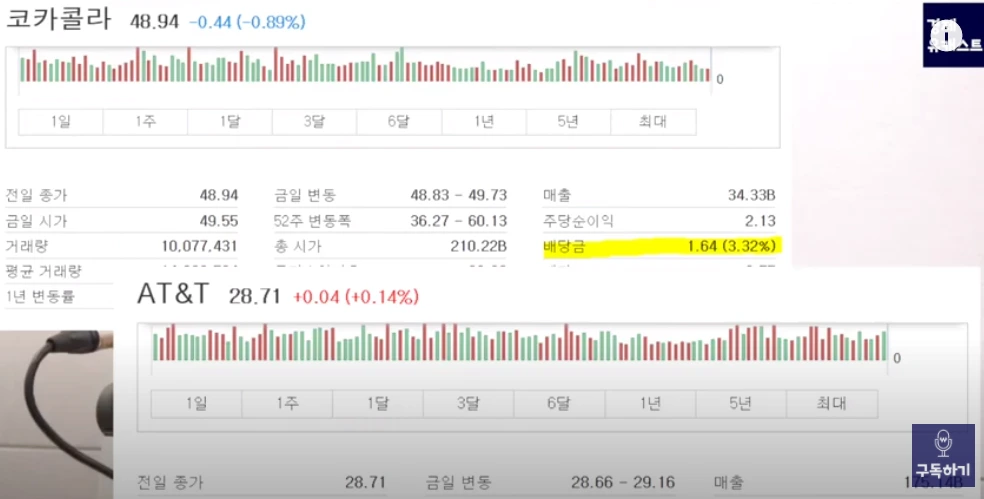This screenshot has width=984, height=499.
Task: Click the 금일 시가 value 49.55
Action: point(219,221)
